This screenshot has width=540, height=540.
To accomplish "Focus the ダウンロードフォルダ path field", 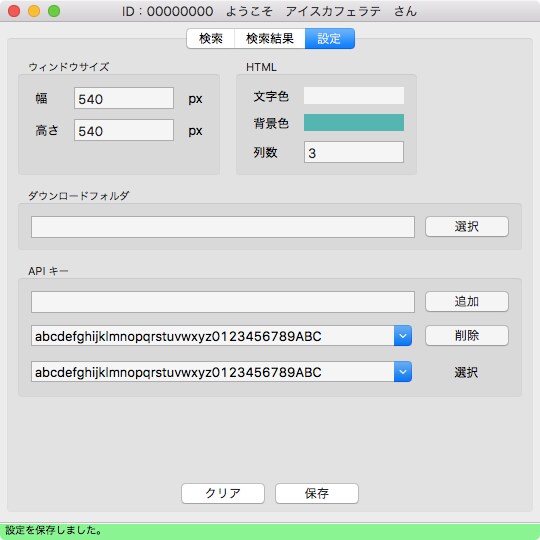I will [x=223, y=227].
